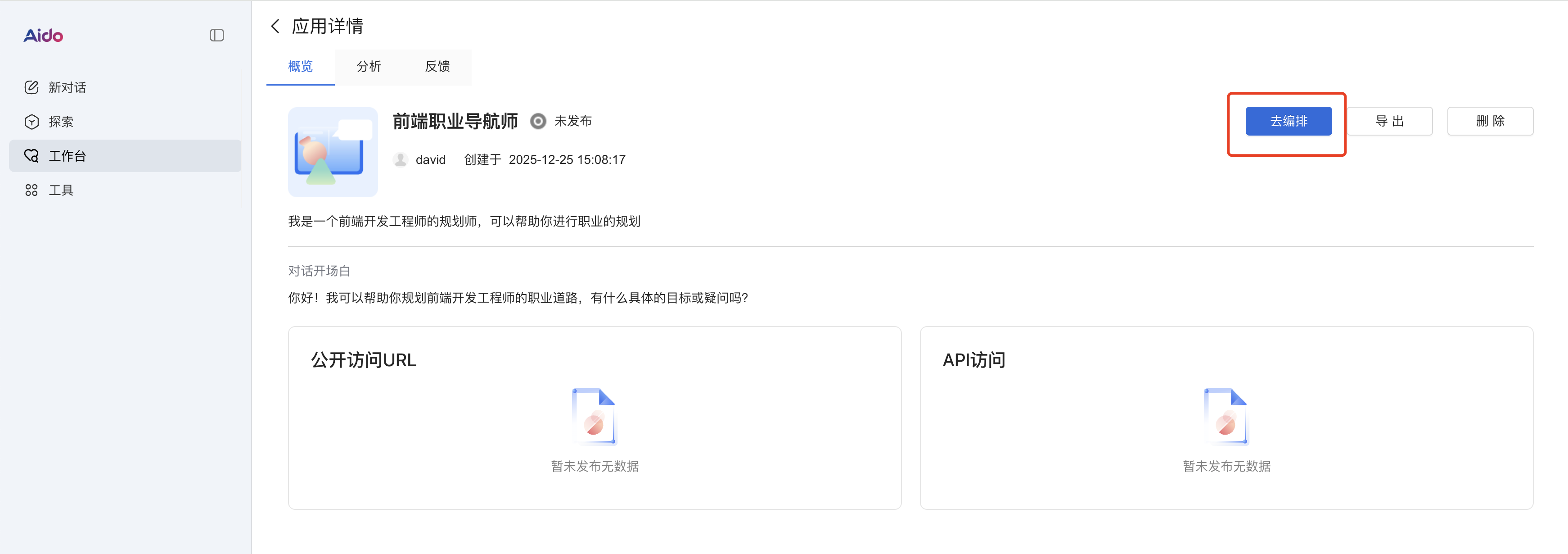The image size is (1568, 554).
Task: Open 新对话 in the sidebar
Action: (x=67, y=88)
